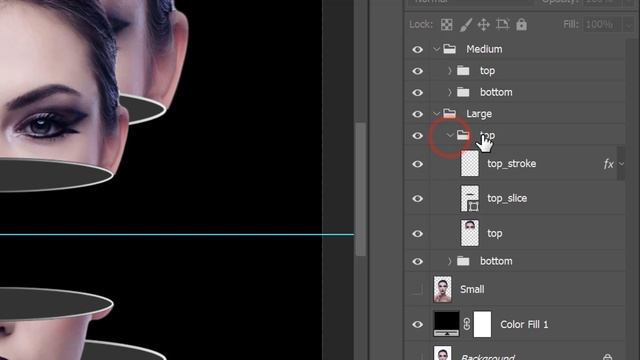
Task: Hide the Medium group layer
Action: click(x=417, y=49)
